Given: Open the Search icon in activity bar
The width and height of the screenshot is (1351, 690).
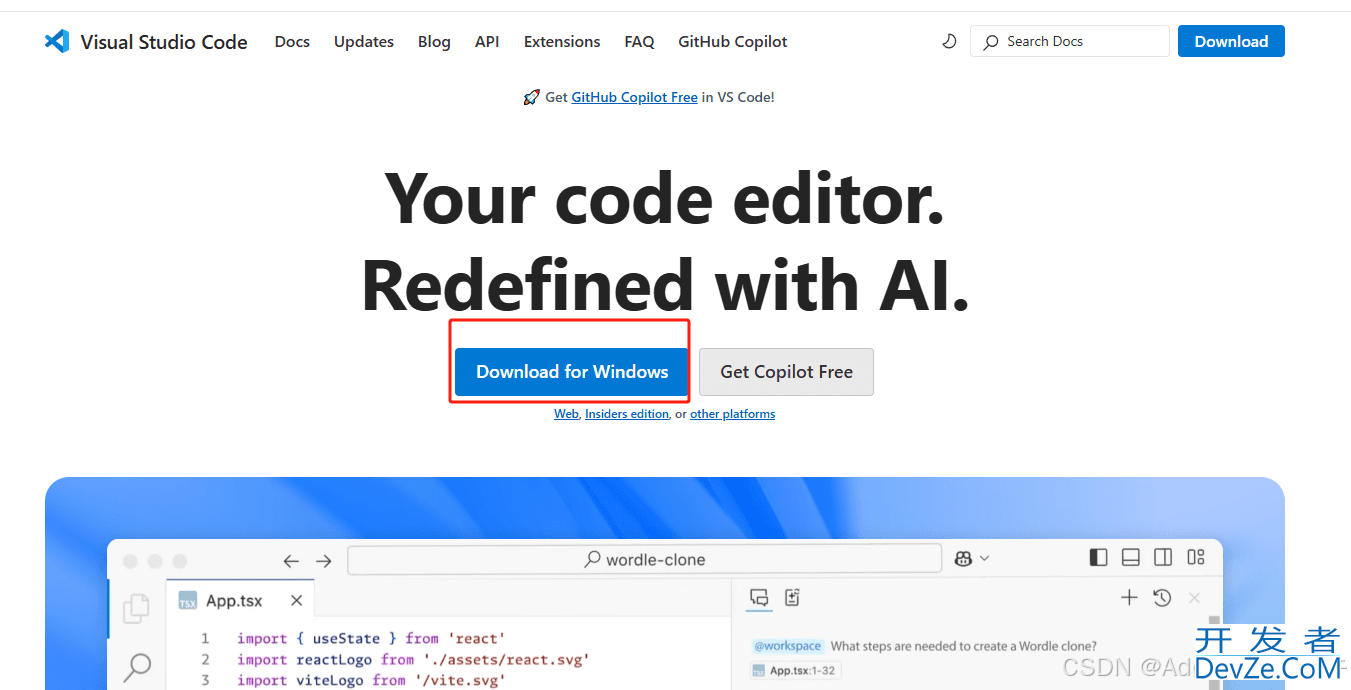Looking at the screenshot, I should (x=136, y=666).
